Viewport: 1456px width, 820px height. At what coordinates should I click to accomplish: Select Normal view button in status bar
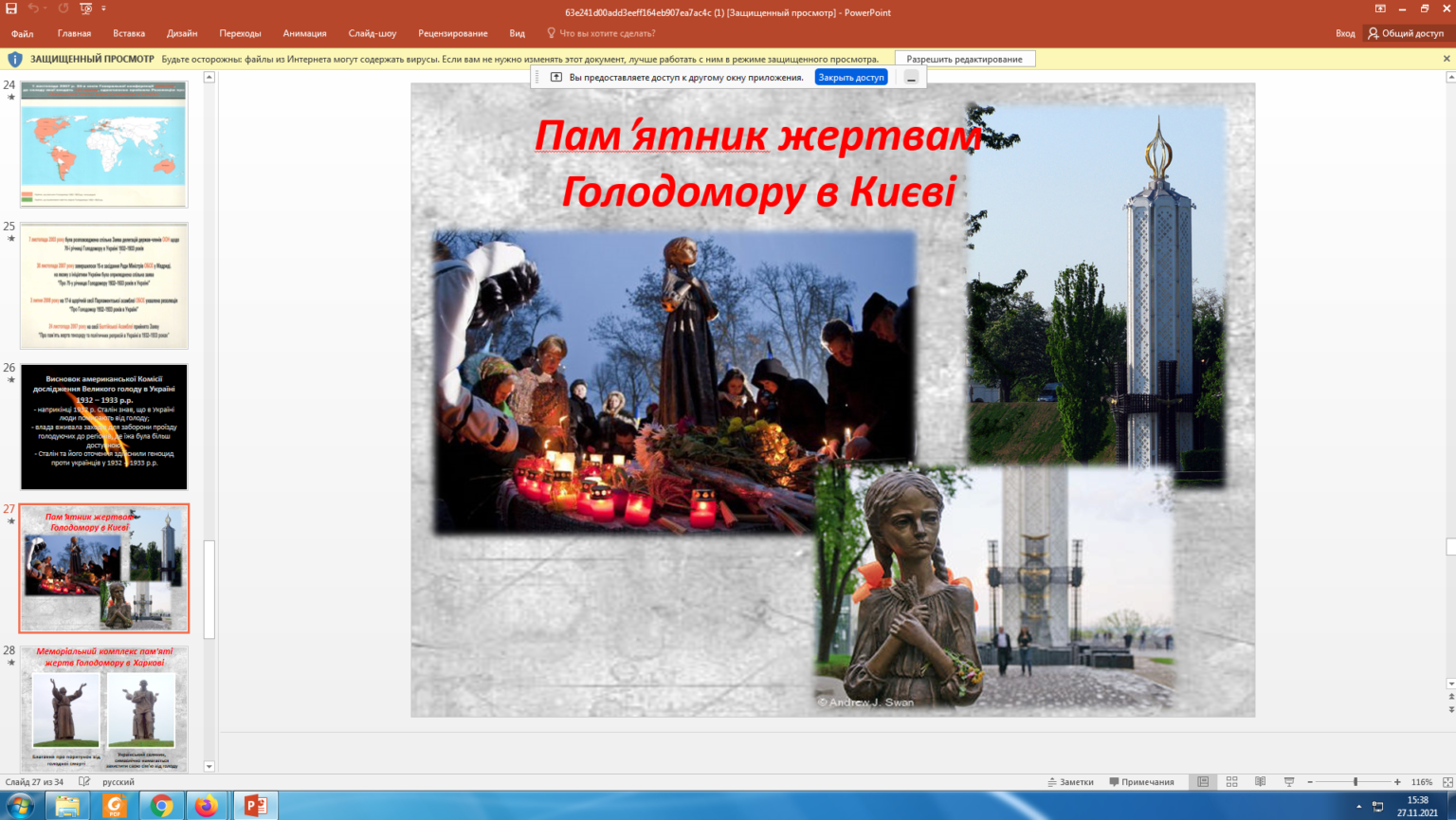[1203, 782]
